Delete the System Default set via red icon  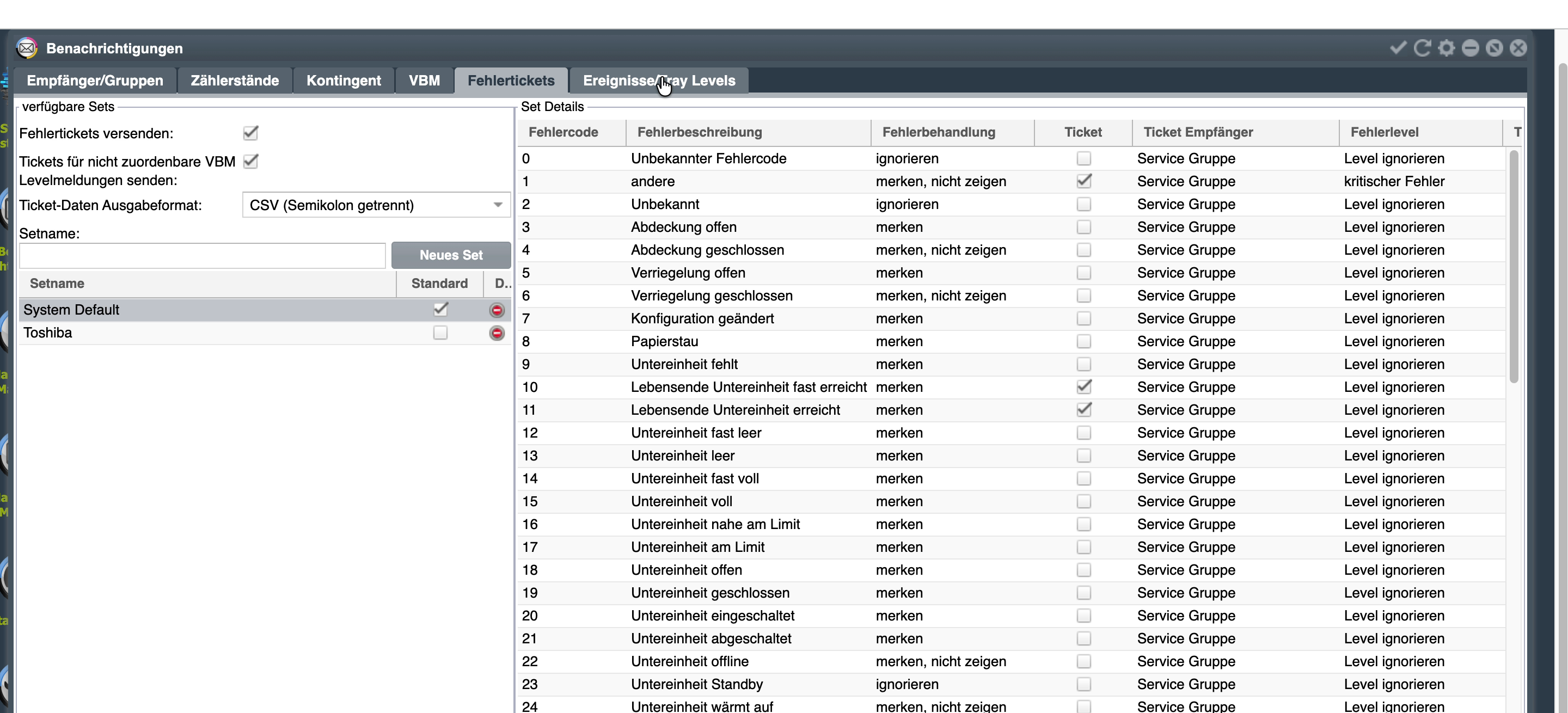tap(497, 310)
